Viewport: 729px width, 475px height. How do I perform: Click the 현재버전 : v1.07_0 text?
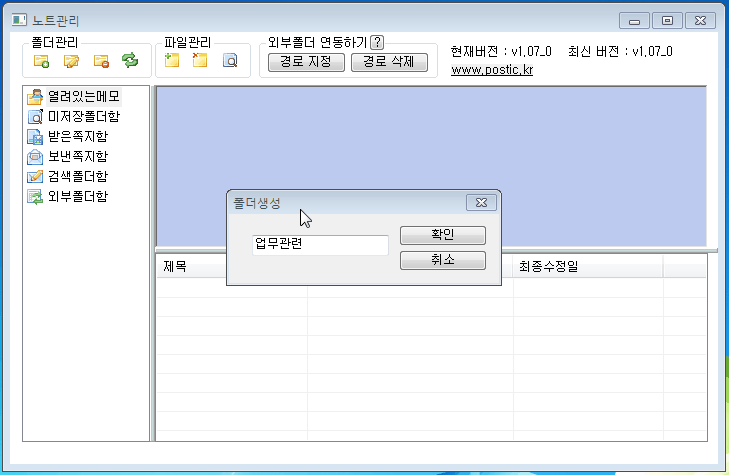(x=501, y=51)
